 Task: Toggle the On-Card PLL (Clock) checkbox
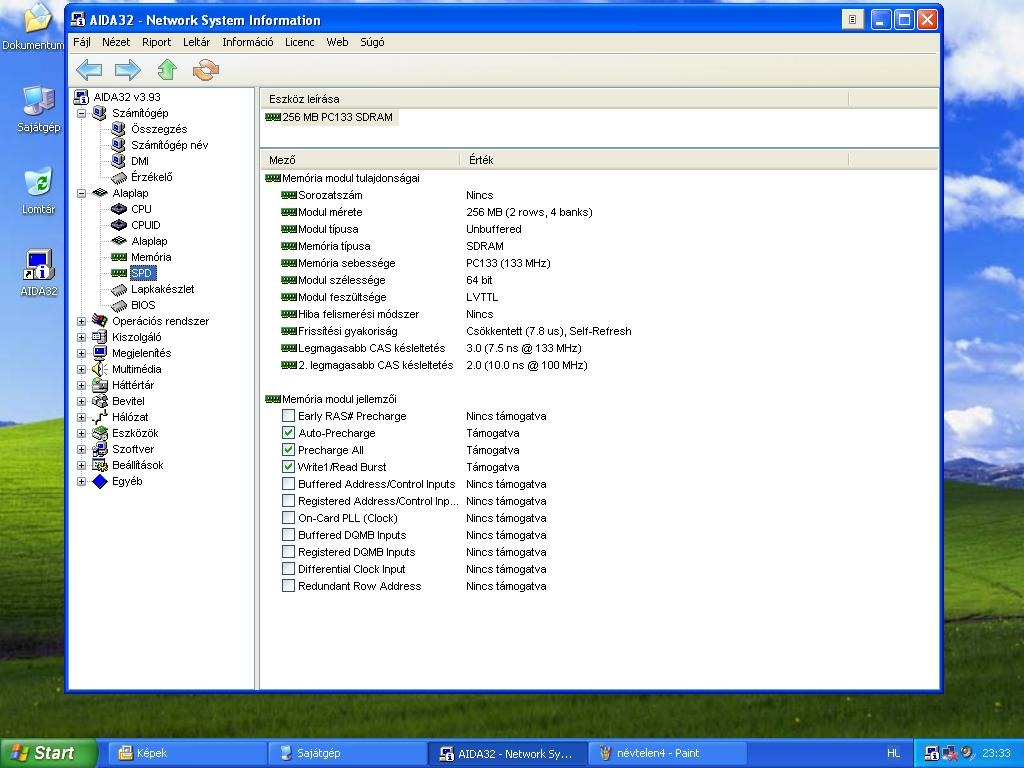[288, 517]
